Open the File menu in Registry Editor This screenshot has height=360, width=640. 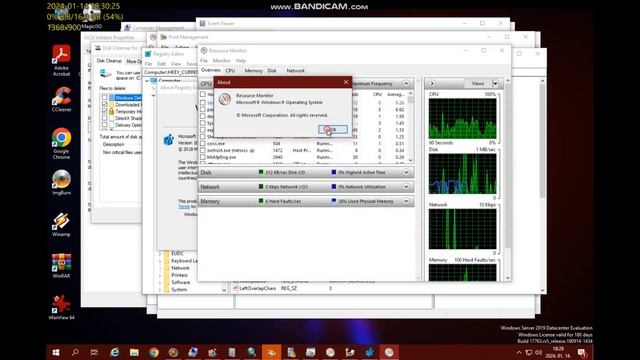click(148, 64)
